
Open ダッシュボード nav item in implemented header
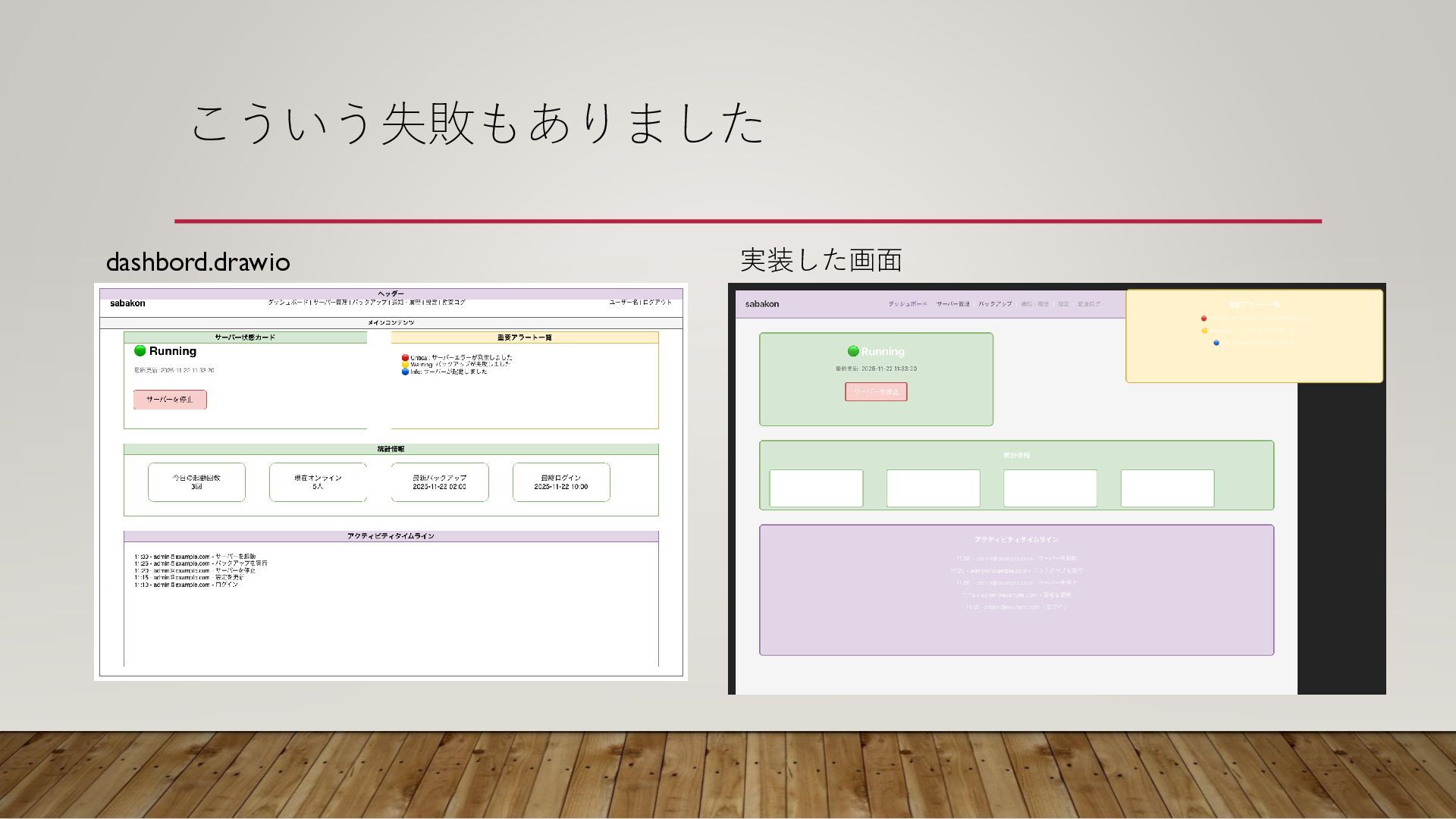tap(907, 304)
